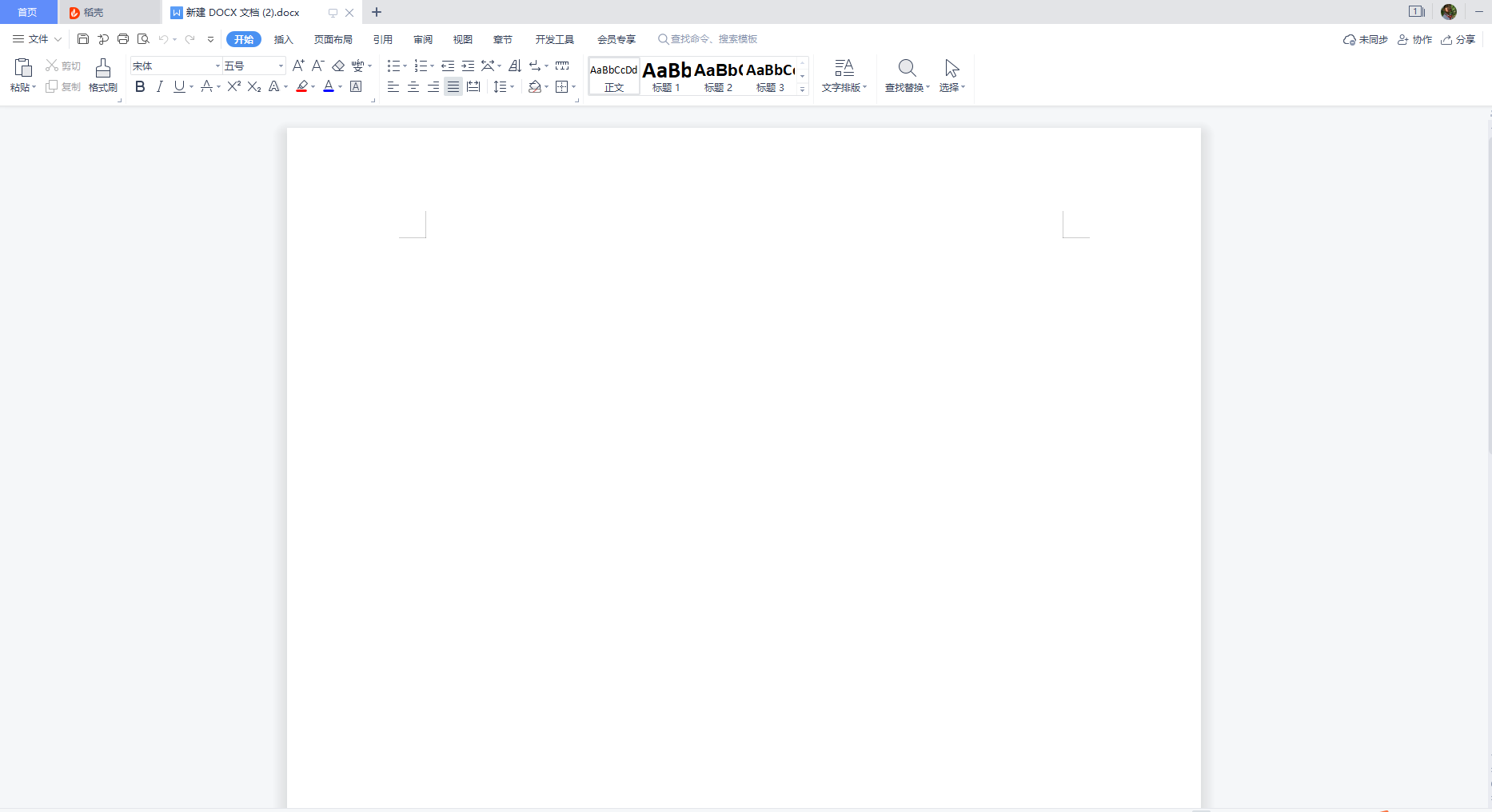Viewport: 1492px width, 812px height.
Task: Click the Sort (A-Z) icon
Action: point(515,66)
